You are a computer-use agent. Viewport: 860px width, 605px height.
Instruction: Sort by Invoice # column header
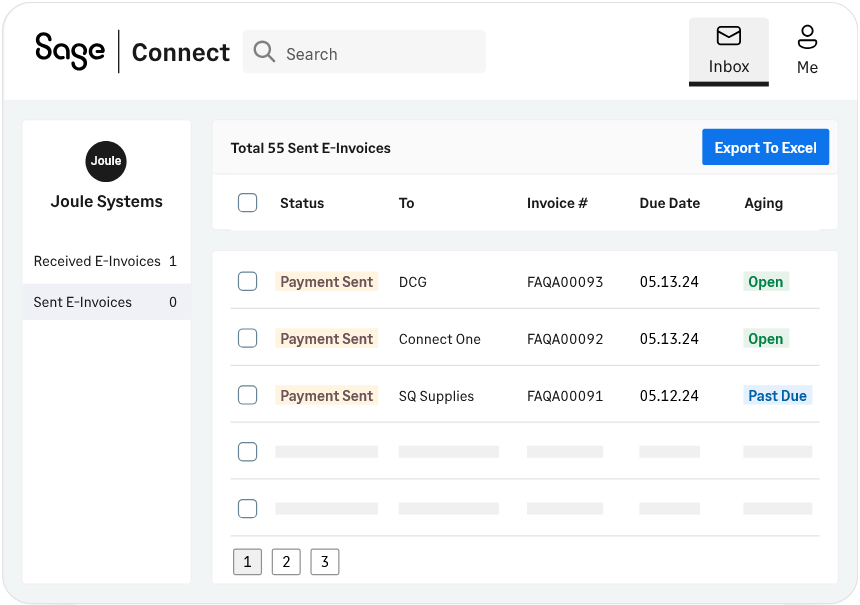557,203
